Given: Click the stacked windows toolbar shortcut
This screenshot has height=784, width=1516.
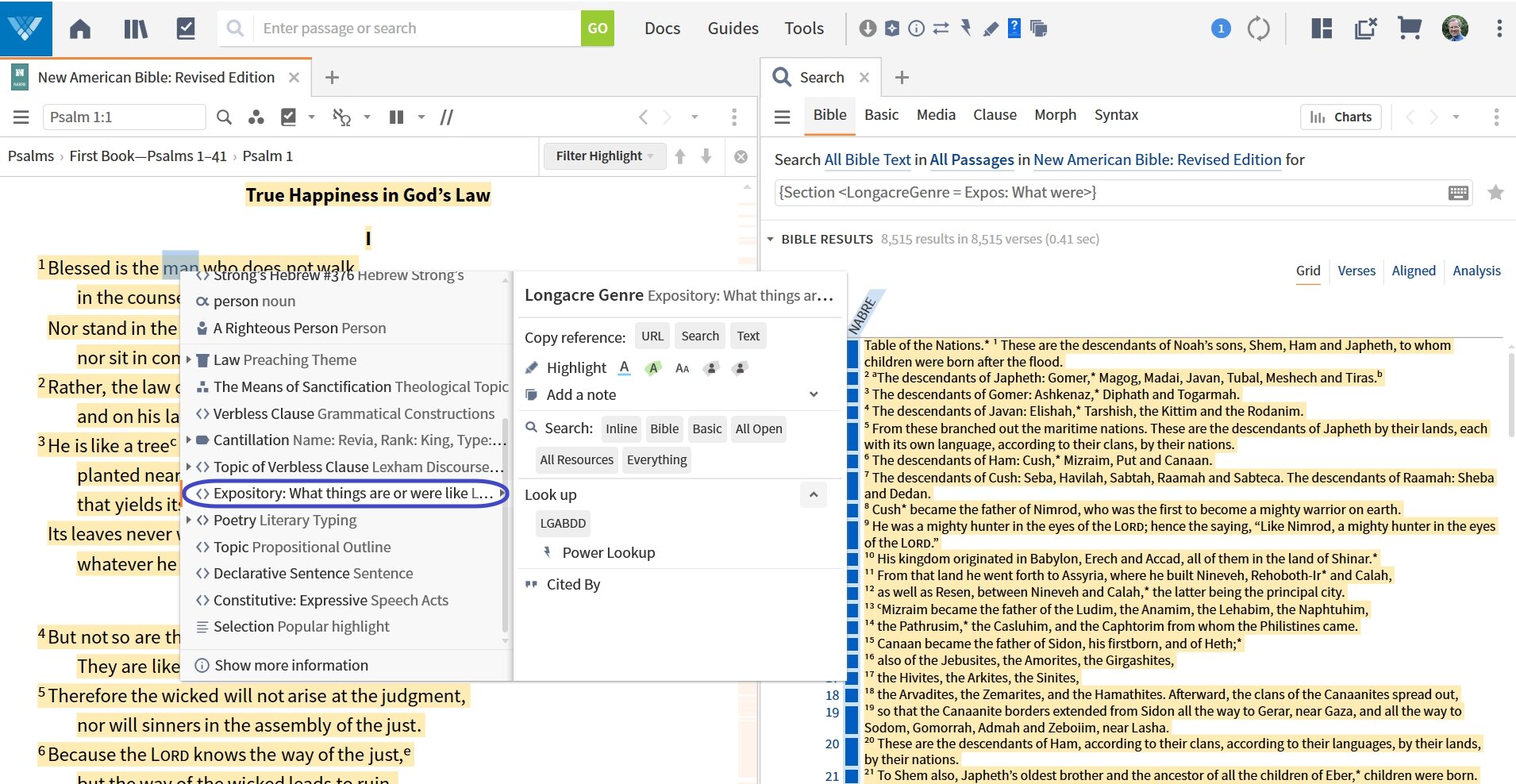Looking at the screenshot, I should click(x=1038, y=29).
